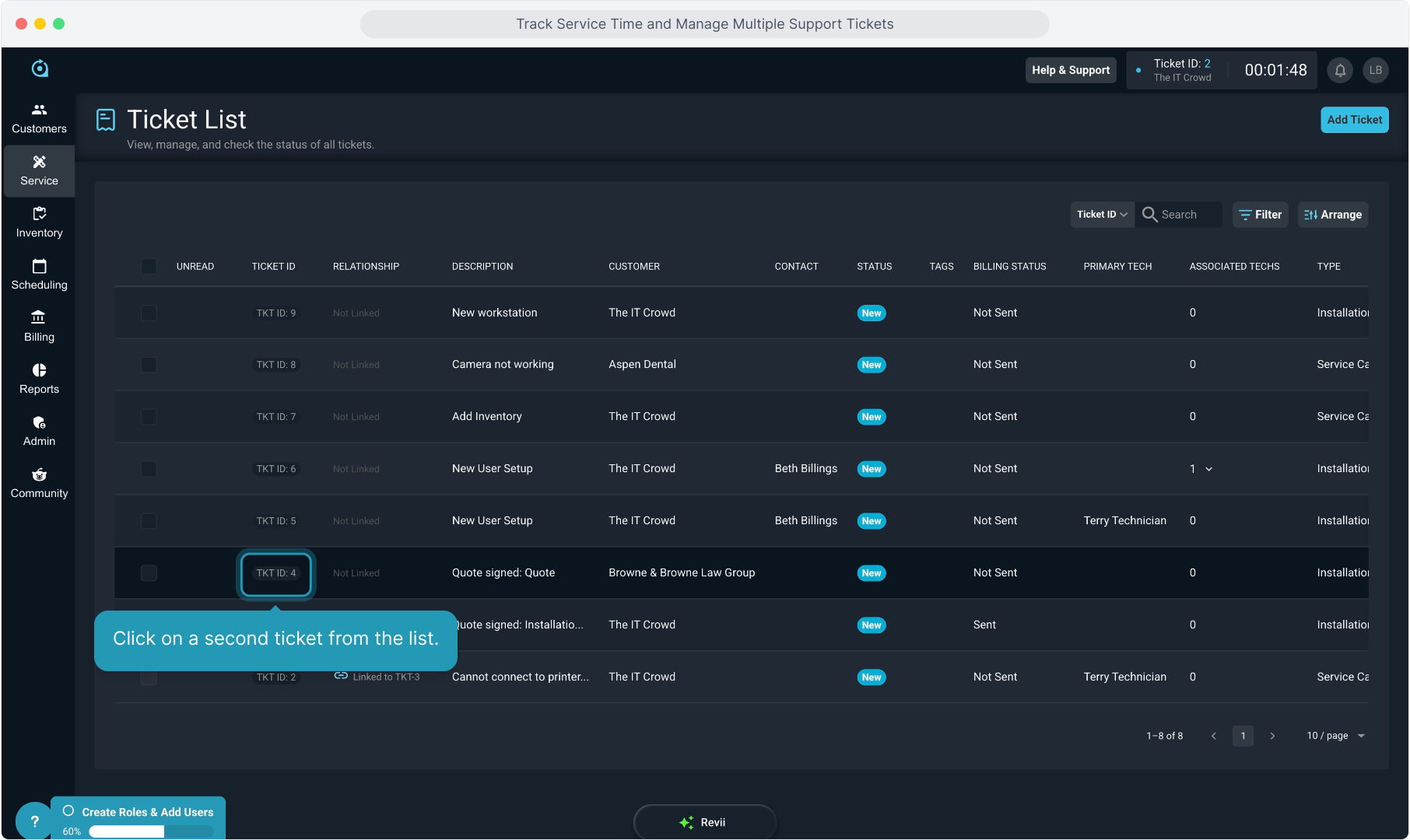
Task: Check the box for TKT ID: 9 row
Action: (x=149, y=313)
